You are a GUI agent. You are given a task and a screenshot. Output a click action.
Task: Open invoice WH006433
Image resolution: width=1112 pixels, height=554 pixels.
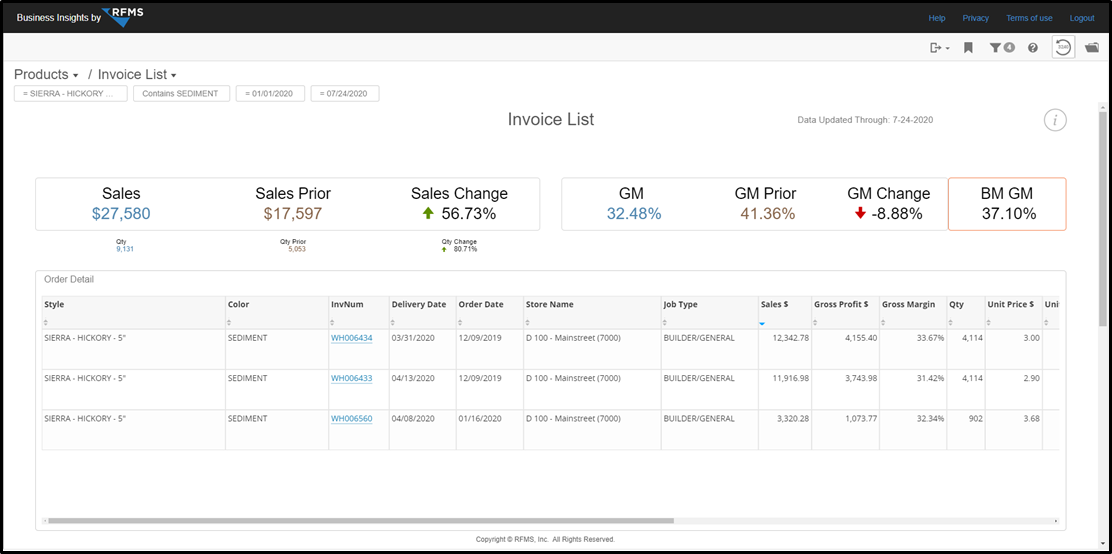352,378
